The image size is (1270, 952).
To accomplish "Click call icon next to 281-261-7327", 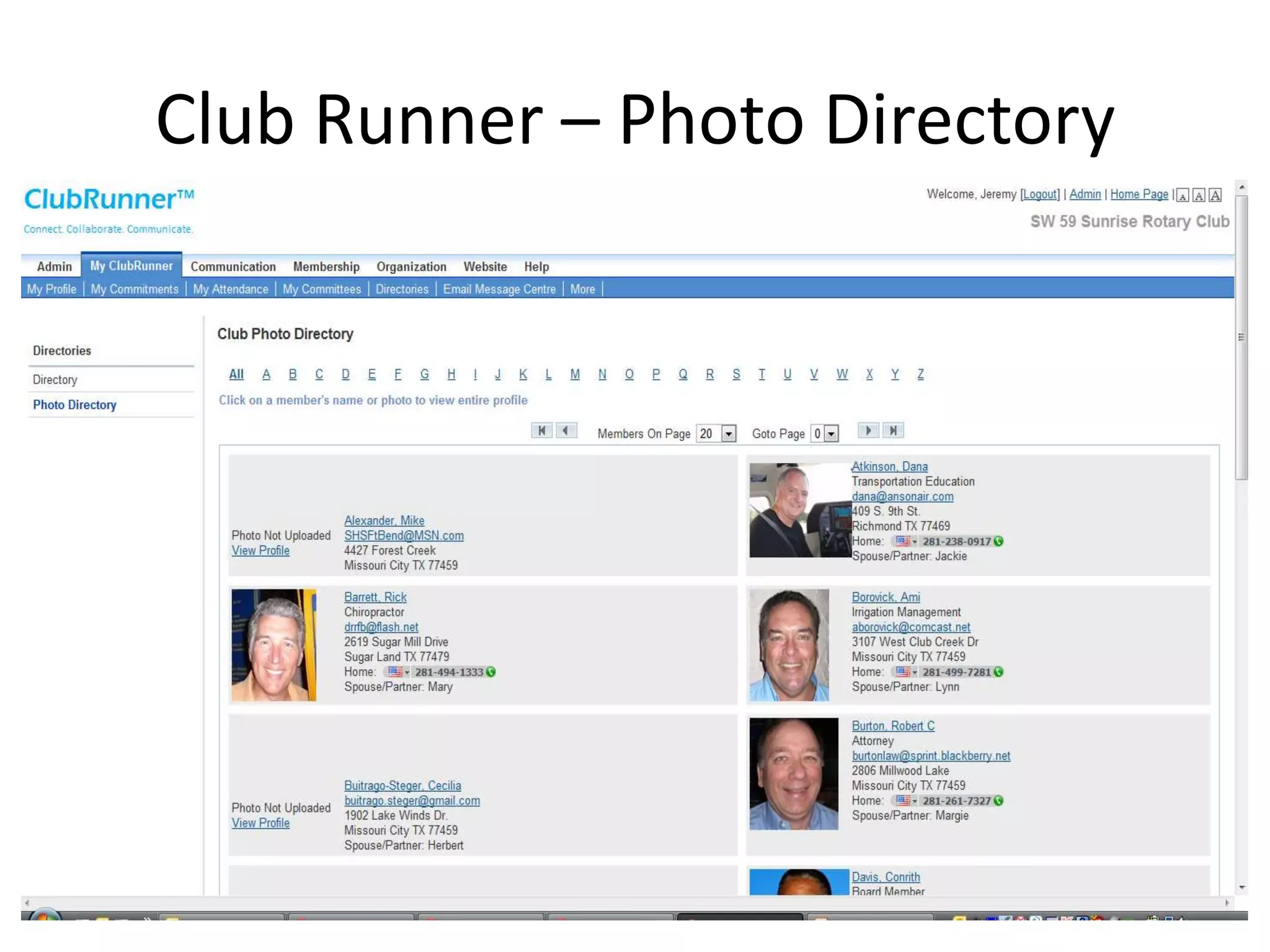I will click(x=998, y=801).
